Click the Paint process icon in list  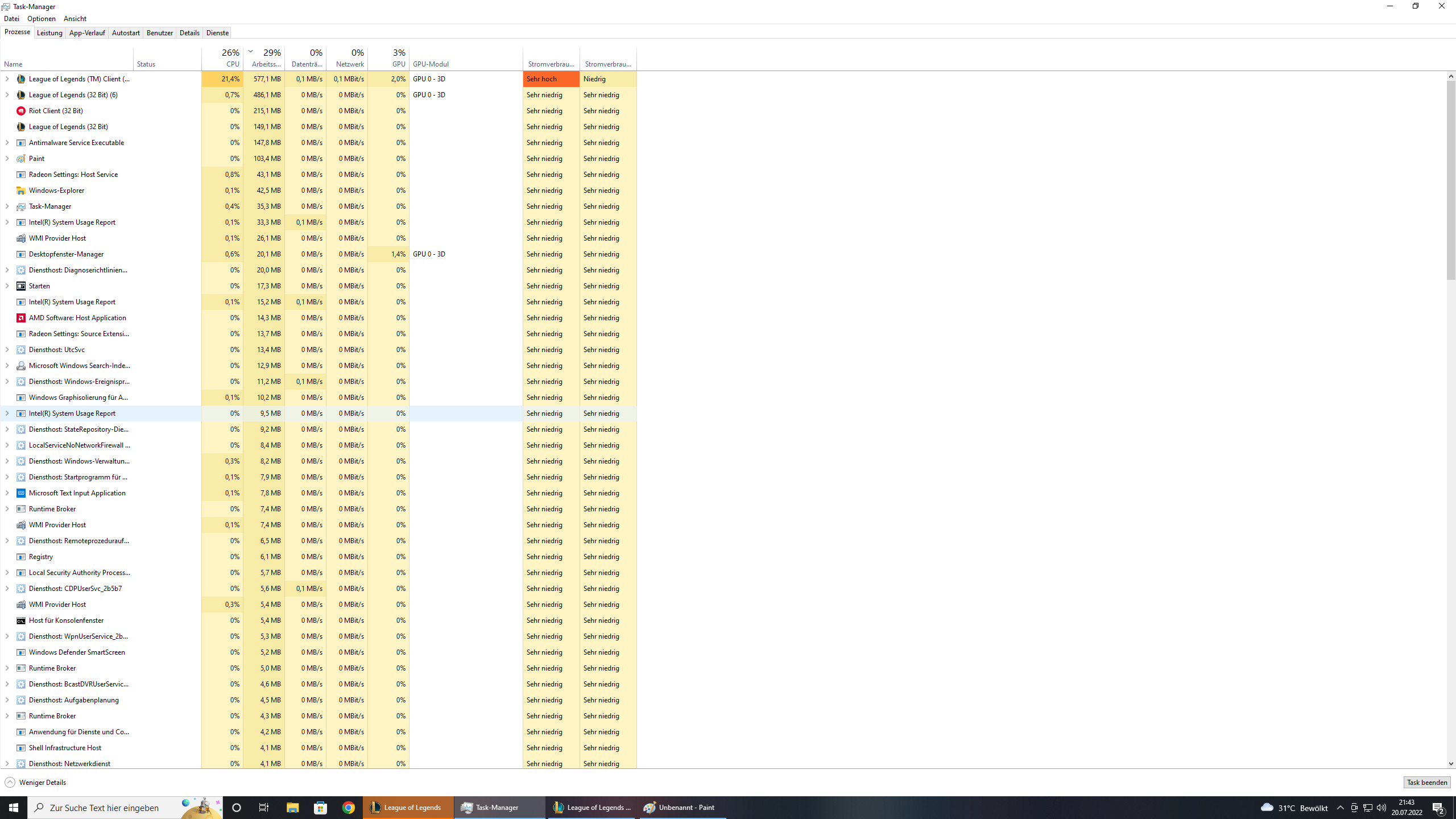21,159
